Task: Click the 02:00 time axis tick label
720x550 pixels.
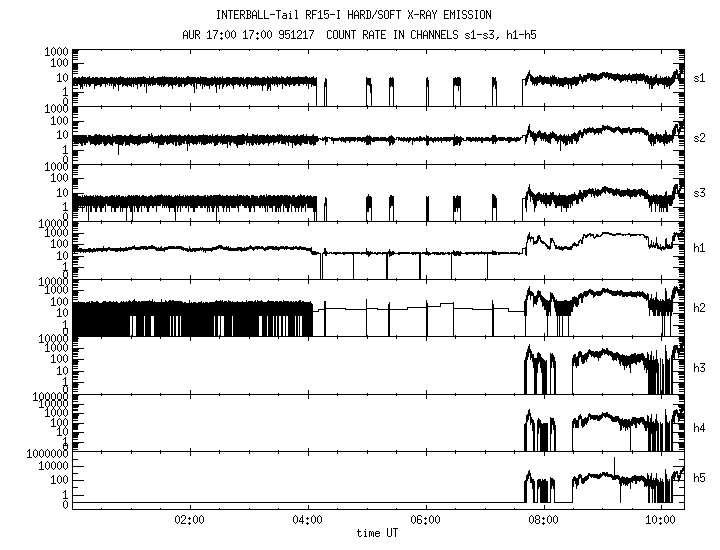Action: [x=190, y=520]
